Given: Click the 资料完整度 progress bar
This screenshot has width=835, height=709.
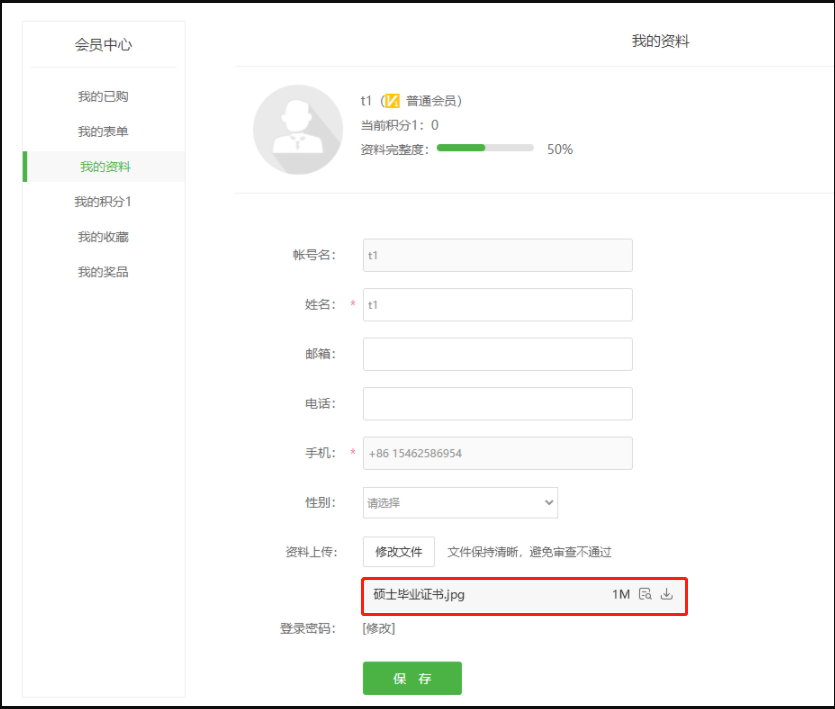Looking at the screenshot, I should pos(485,149).
